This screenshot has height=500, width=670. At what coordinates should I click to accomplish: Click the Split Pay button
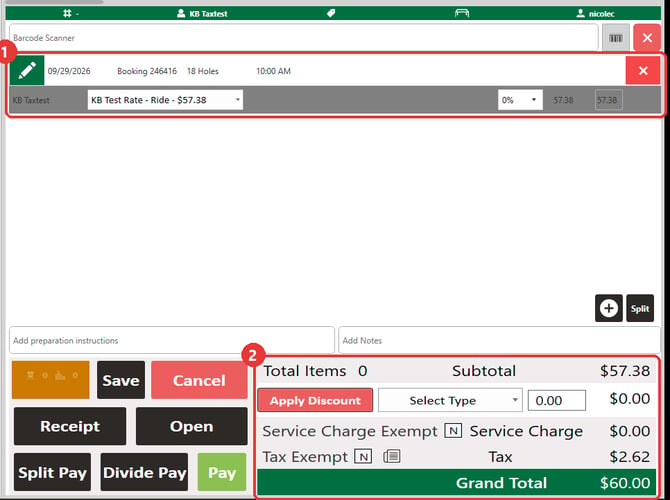tap(52, 472)
